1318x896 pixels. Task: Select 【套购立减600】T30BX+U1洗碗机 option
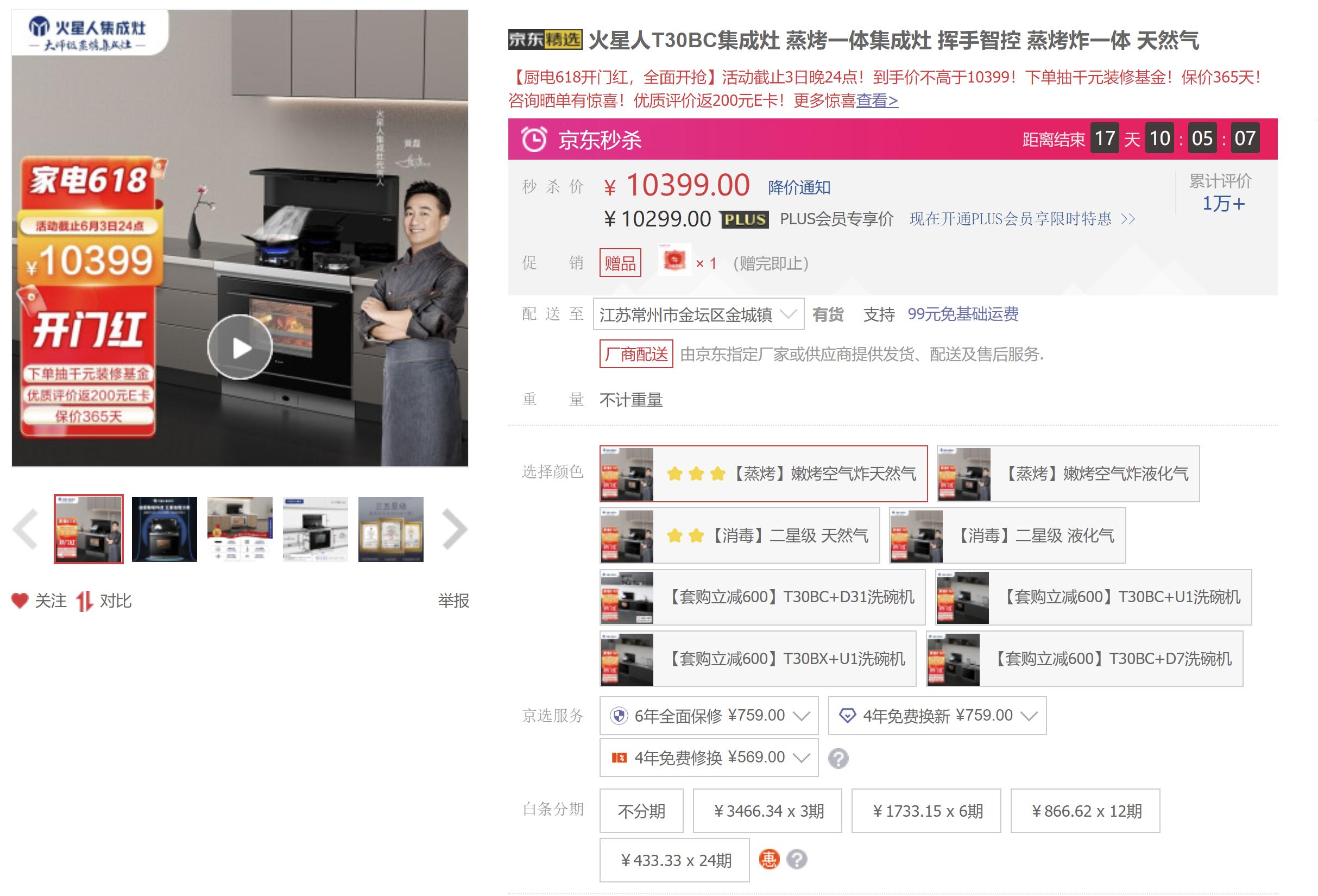(x=758, y=659)
